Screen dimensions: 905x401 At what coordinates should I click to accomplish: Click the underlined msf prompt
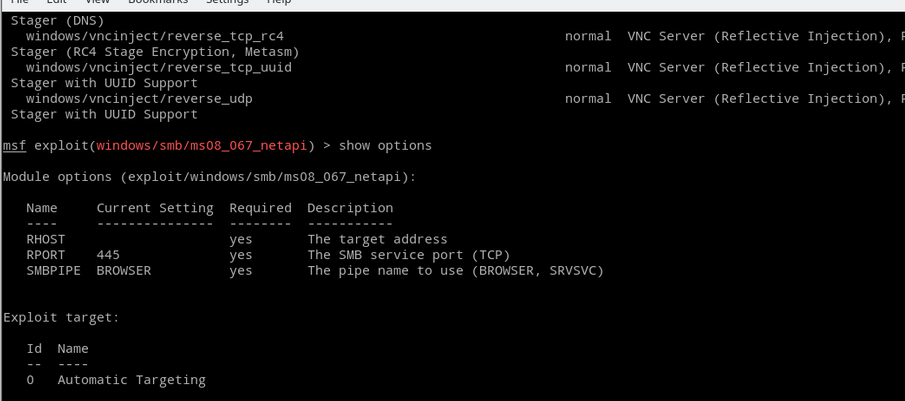point(14,146)
